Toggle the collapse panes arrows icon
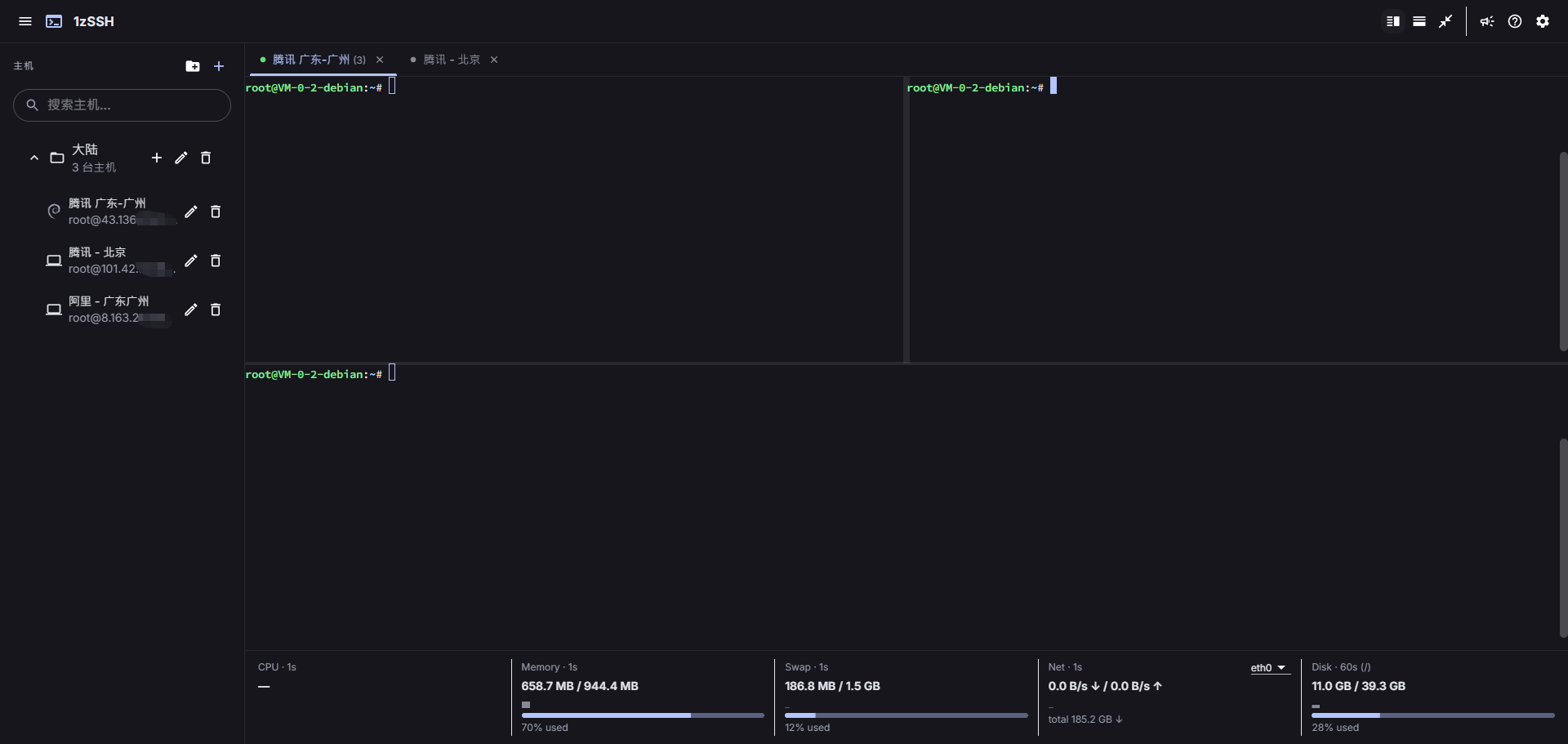 coord(1445,21)
